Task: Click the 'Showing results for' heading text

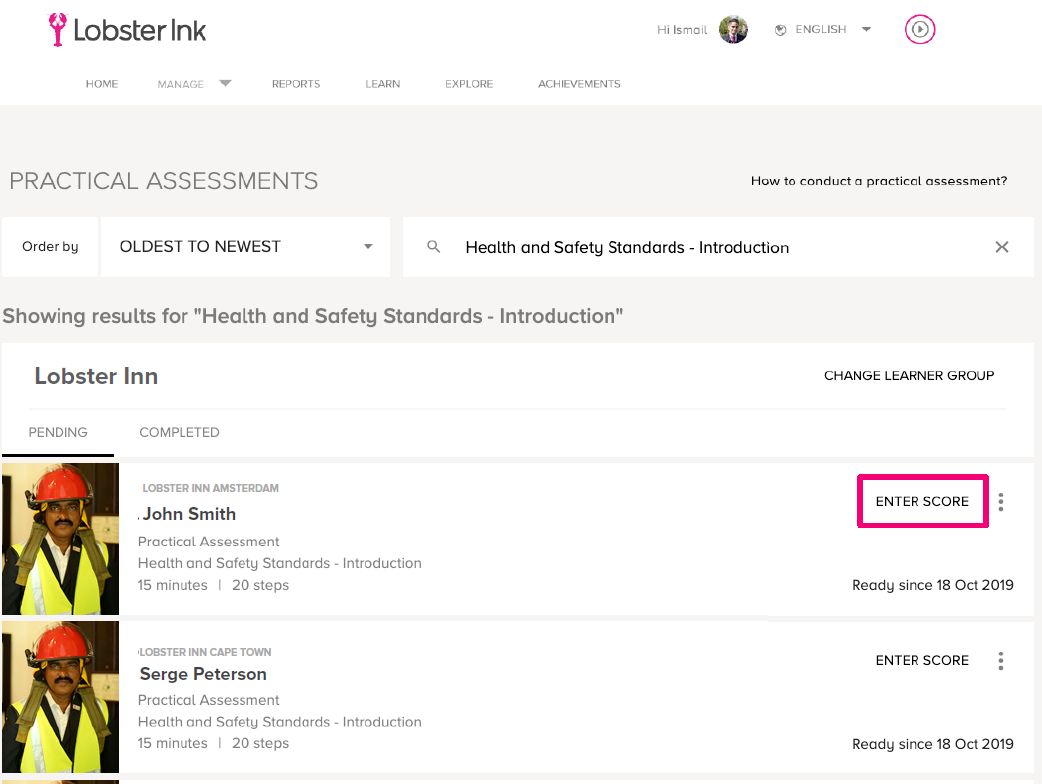Action: [312, 316]
